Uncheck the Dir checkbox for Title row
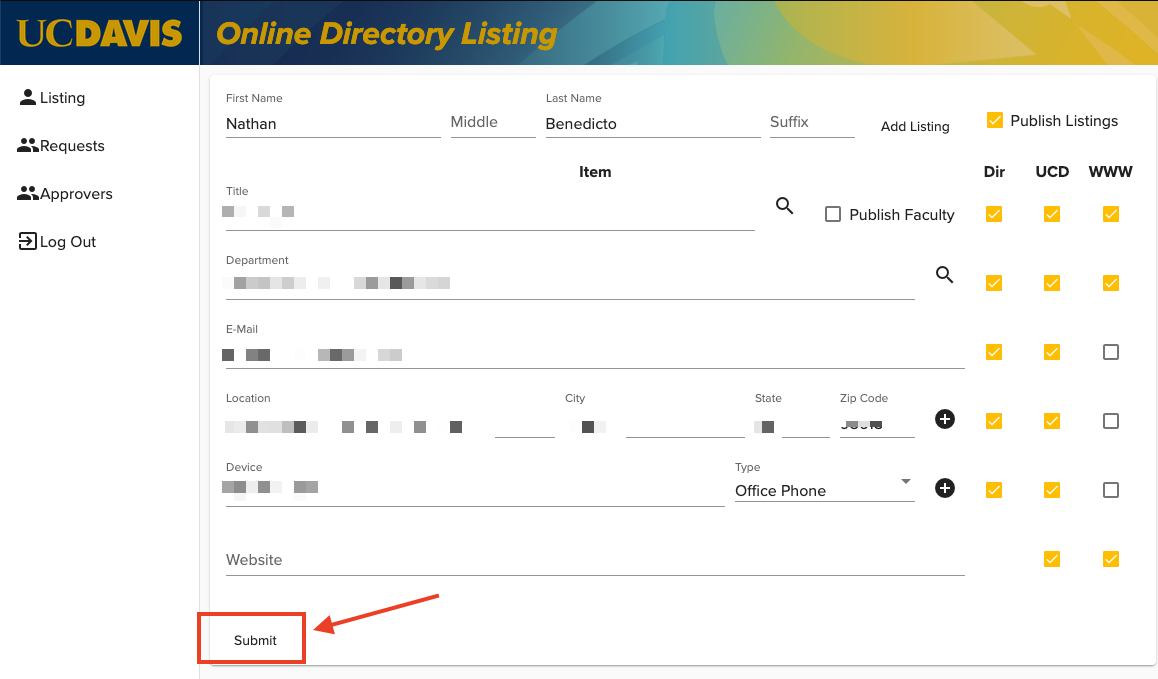1158x679 pixels. pyautogui.click(x=994, y=214)
